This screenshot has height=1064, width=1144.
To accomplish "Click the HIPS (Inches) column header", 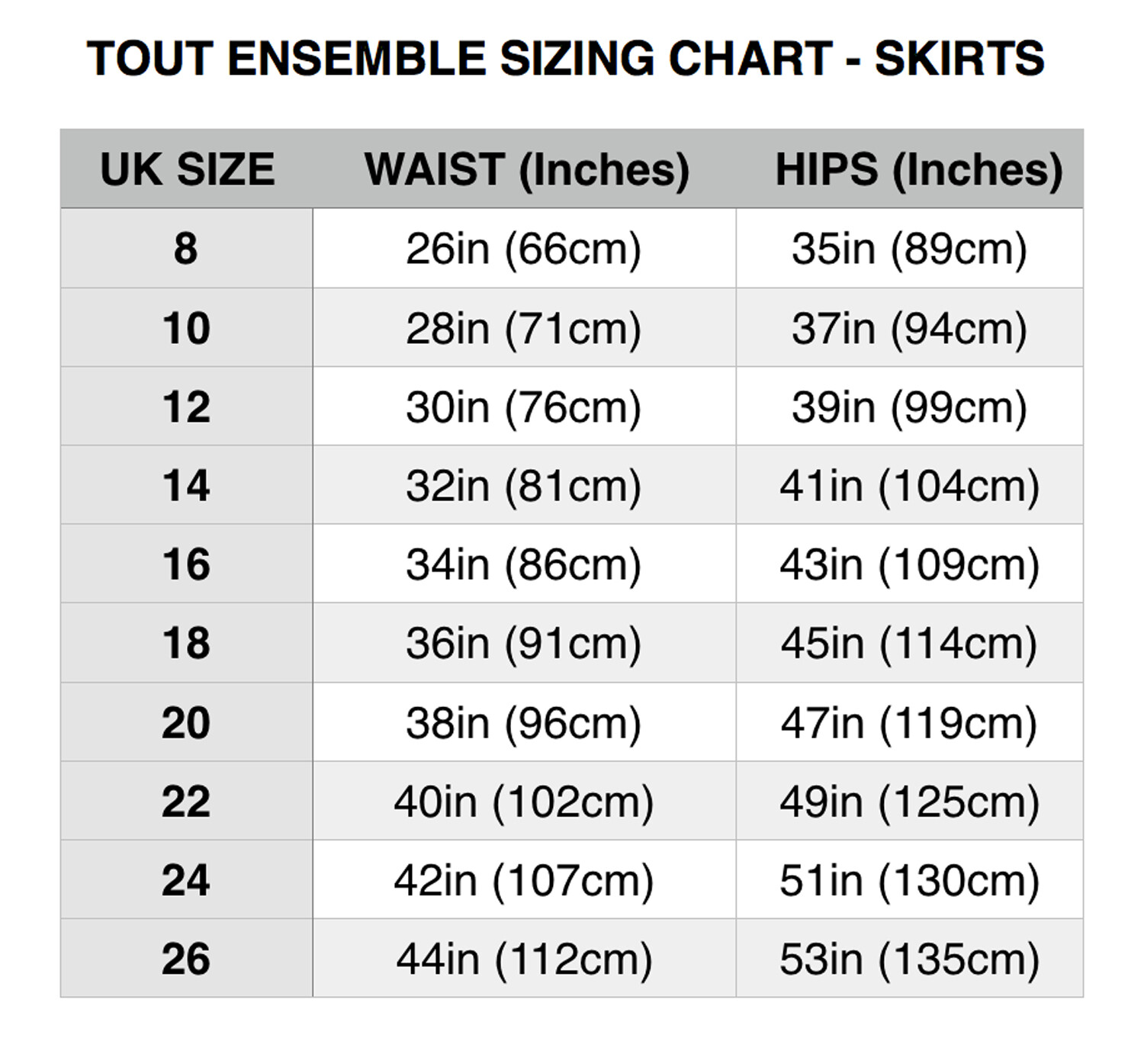I will coord(918,169).
